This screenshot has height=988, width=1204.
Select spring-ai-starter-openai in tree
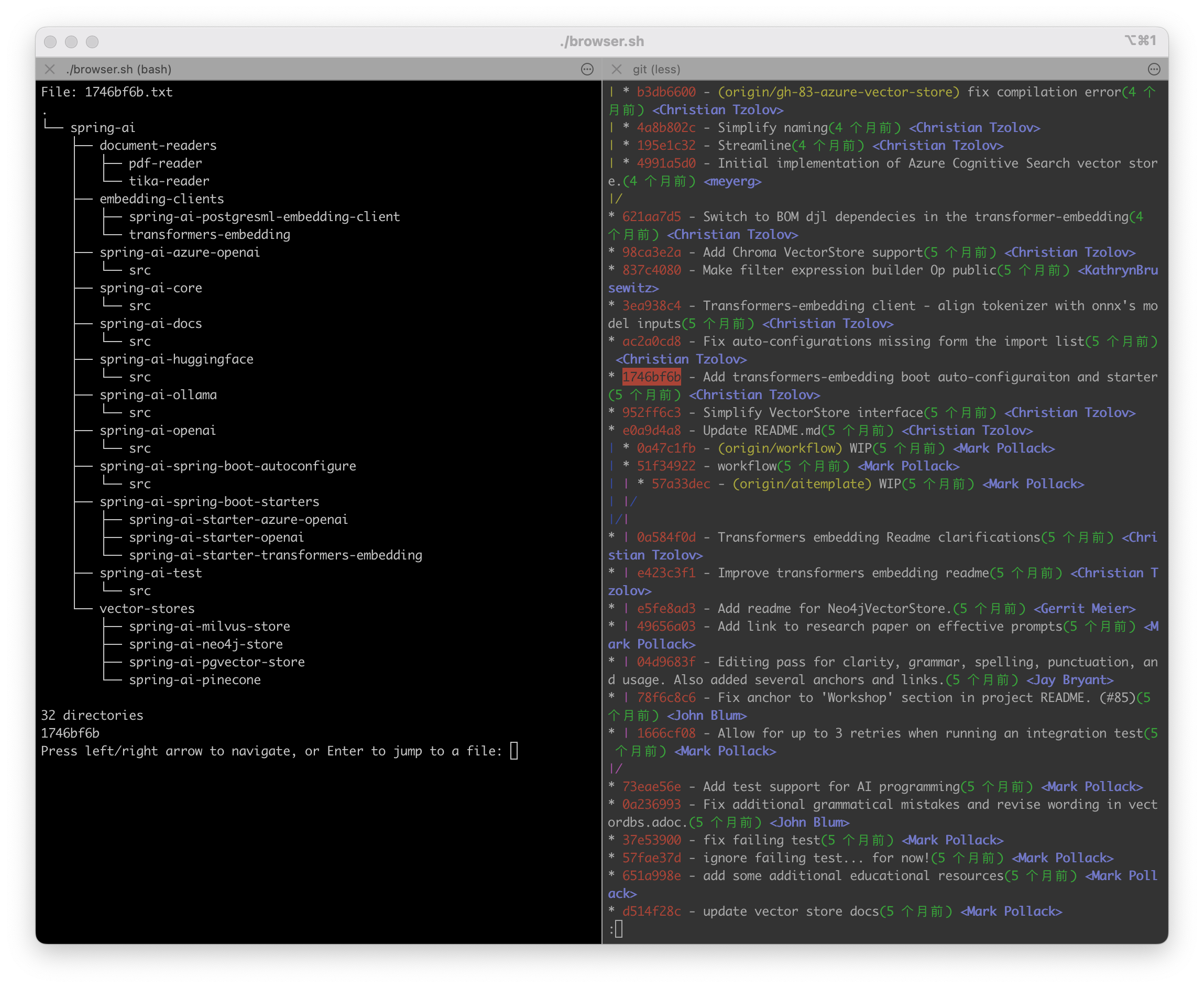coord(216,537)
